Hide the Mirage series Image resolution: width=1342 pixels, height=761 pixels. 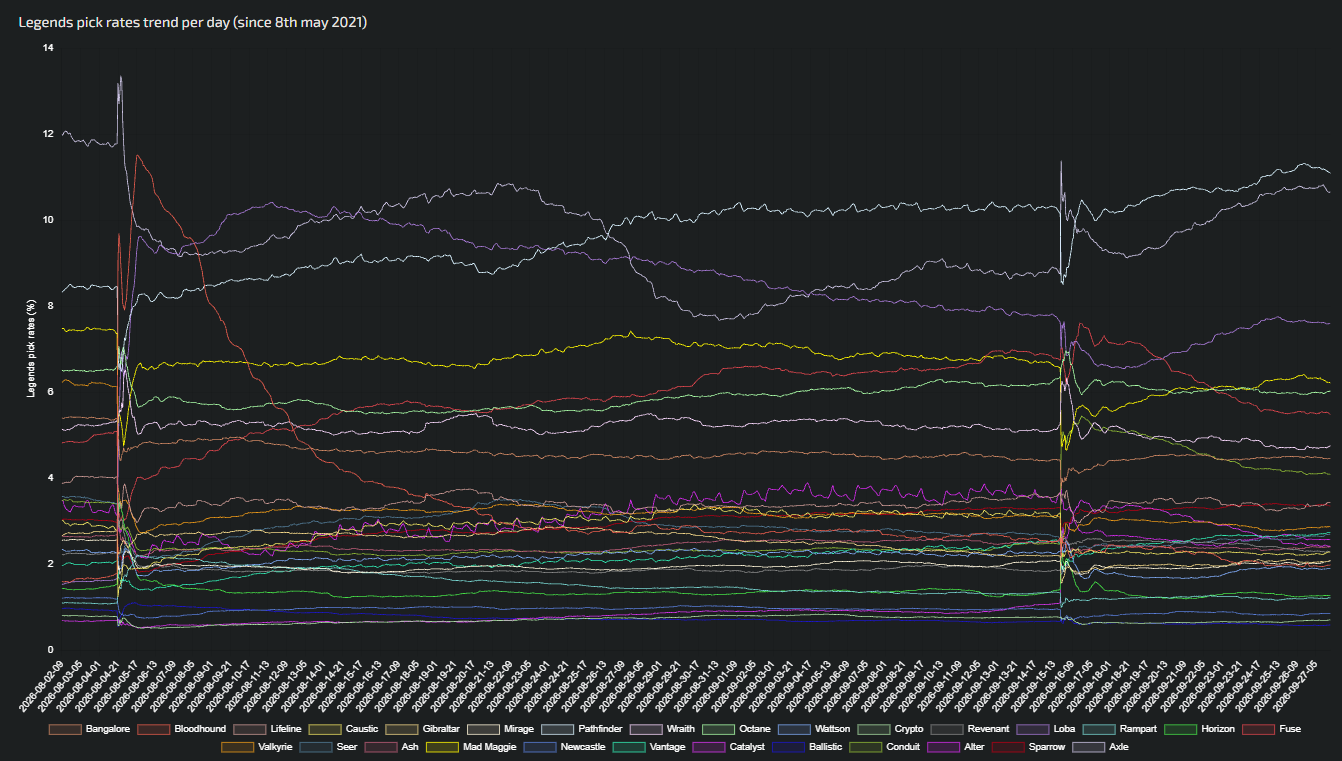[499, 729]
